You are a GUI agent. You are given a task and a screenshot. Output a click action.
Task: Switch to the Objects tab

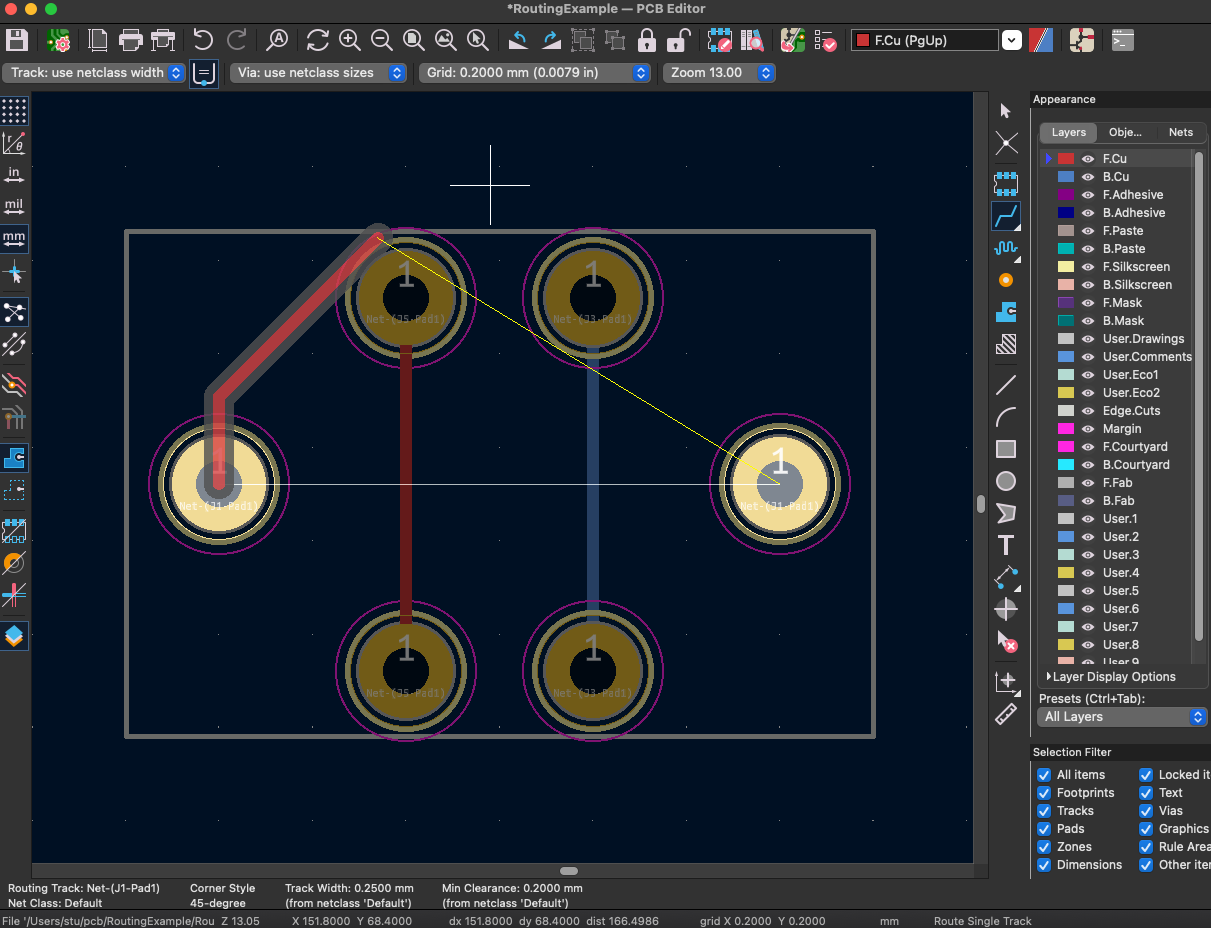click(x=1126, y=131)
